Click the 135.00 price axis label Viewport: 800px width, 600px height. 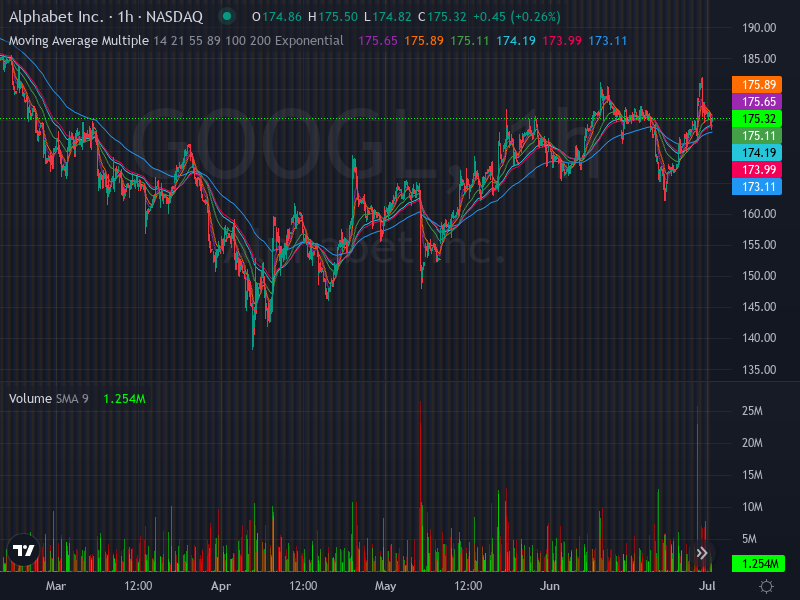point(759,369)
